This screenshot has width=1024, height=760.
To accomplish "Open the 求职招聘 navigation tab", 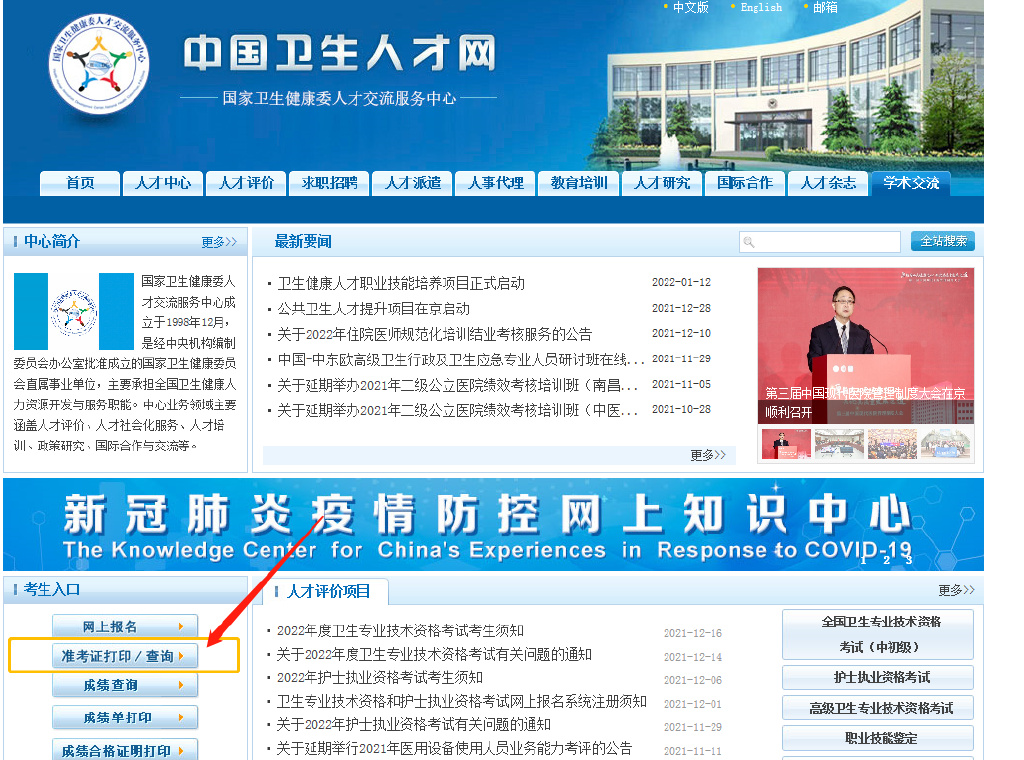I will click(x=329, y=183).
